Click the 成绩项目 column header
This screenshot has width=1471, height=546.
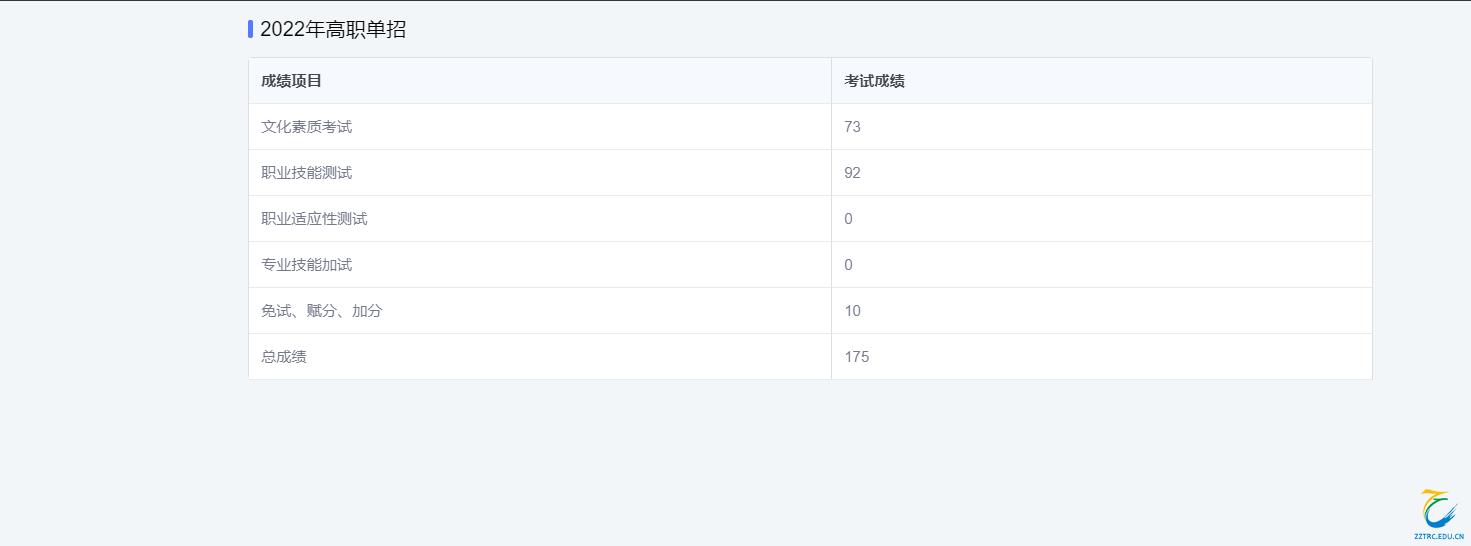click(291, 81)
